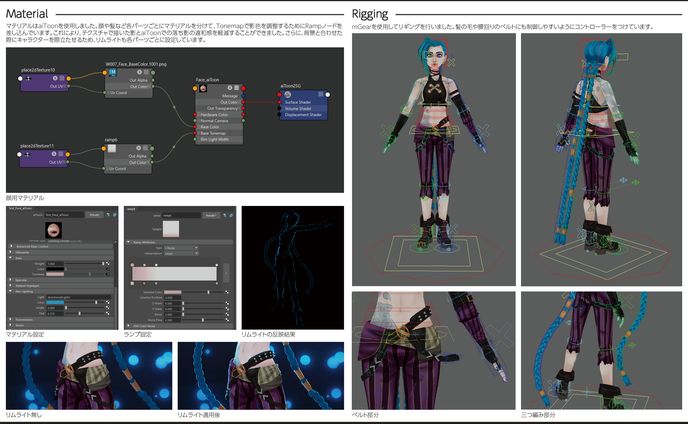
Task: Click the map button beside ramp Selected Color
Action: (x=227, y=292)
